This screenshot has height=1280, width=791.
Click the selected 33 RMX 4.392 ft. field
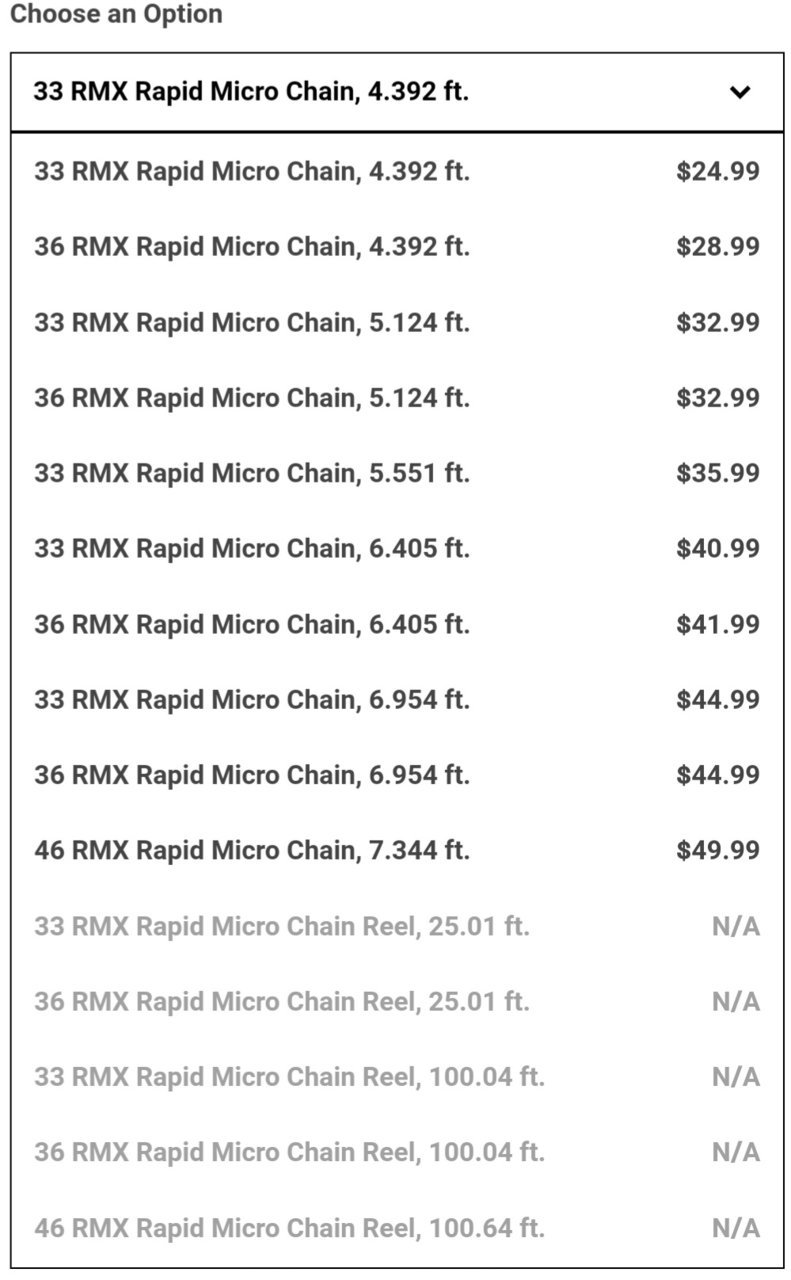click(397, 92)
